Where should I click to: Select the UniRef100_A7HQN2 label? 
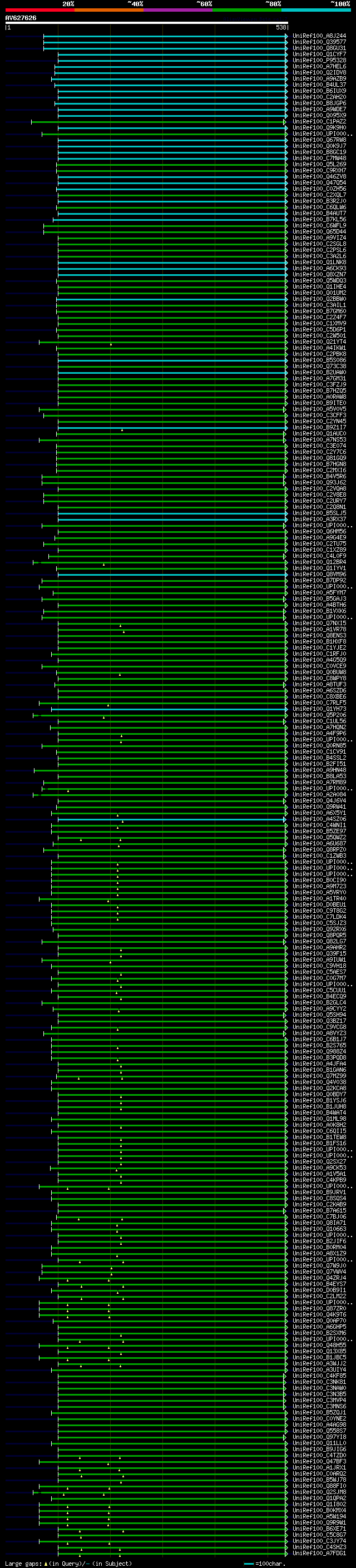point(319,728)
